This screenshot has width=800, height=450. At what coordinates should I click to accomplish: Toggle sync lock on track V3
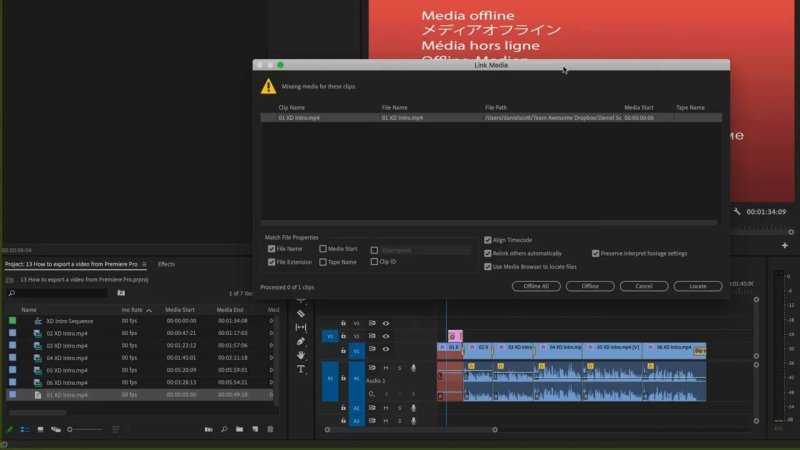(372, 323)
